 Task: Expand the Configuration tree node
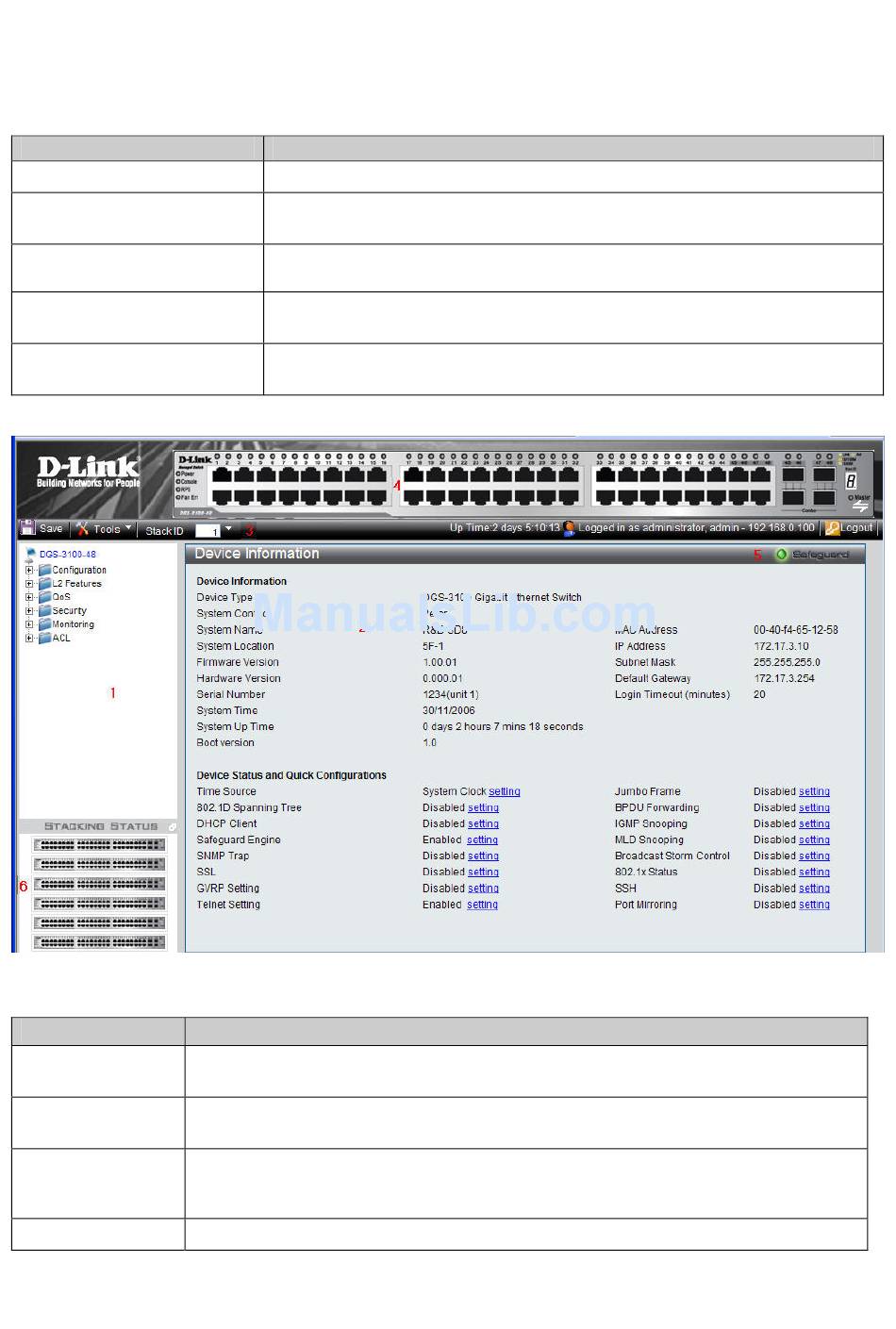(x=29, y=570)
